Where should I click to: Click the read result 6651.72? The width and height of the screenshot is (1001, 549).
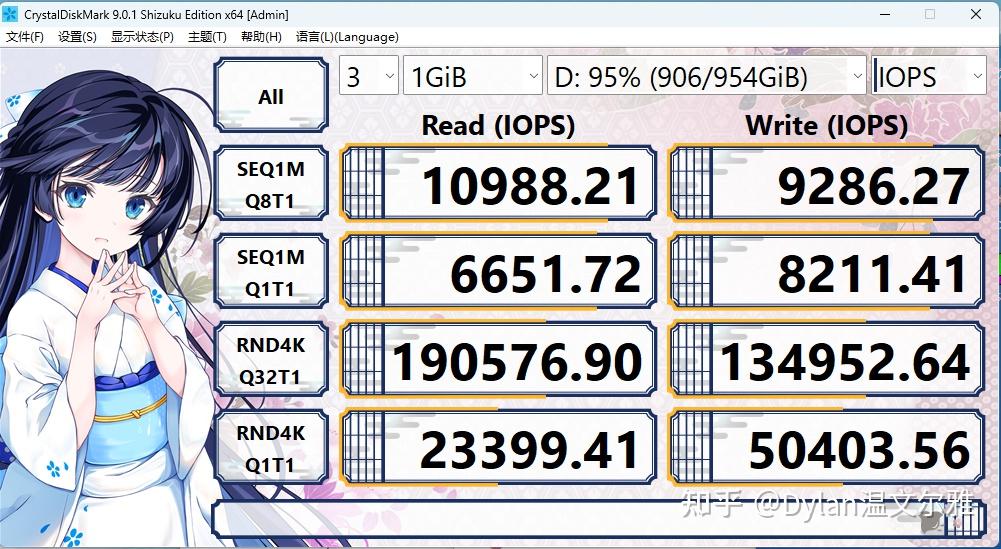[x=499, y=272]
